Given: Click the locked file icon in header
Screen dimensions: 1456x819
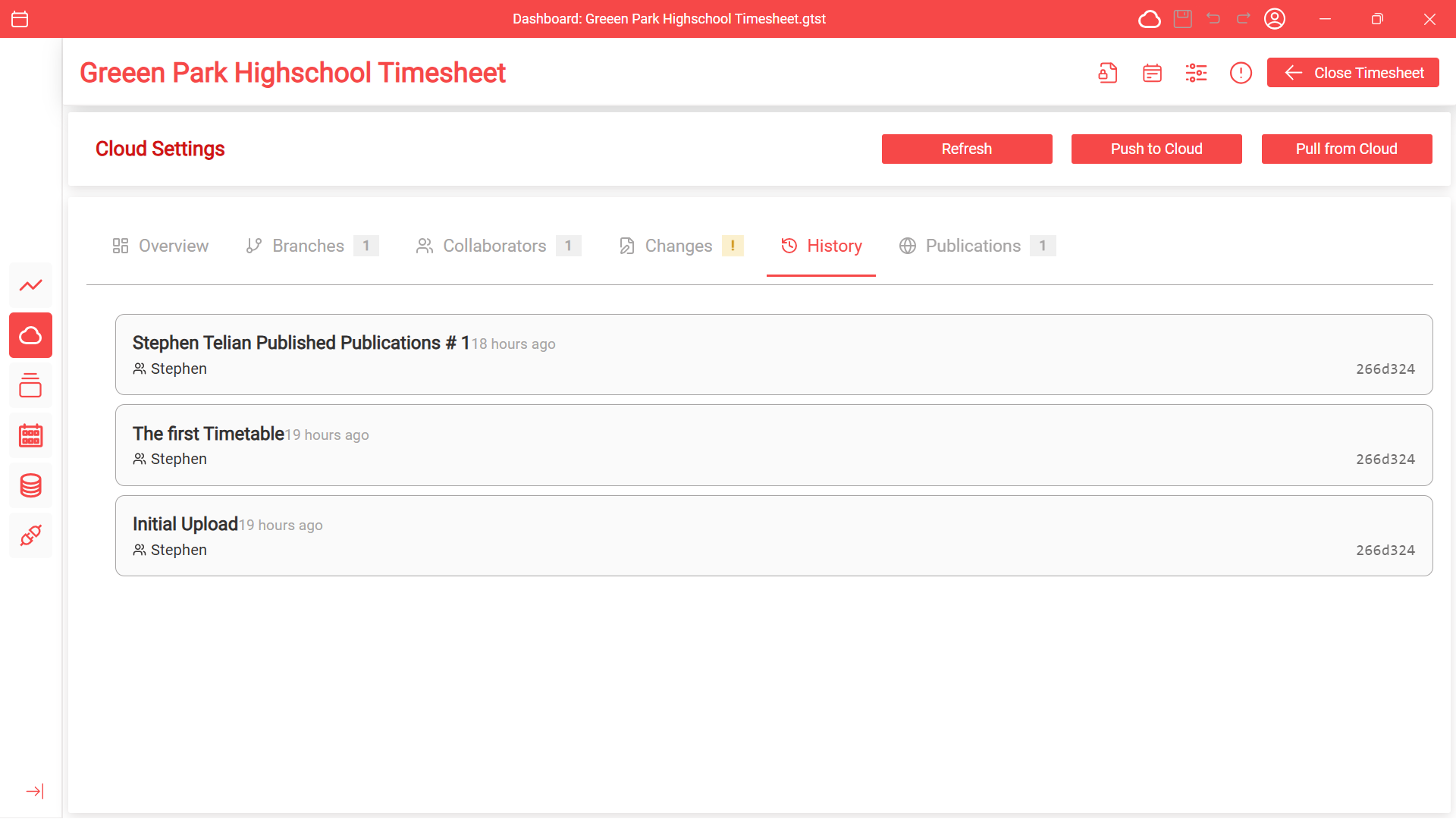Looking at the screenshot, I should [x=1107, y=73].
